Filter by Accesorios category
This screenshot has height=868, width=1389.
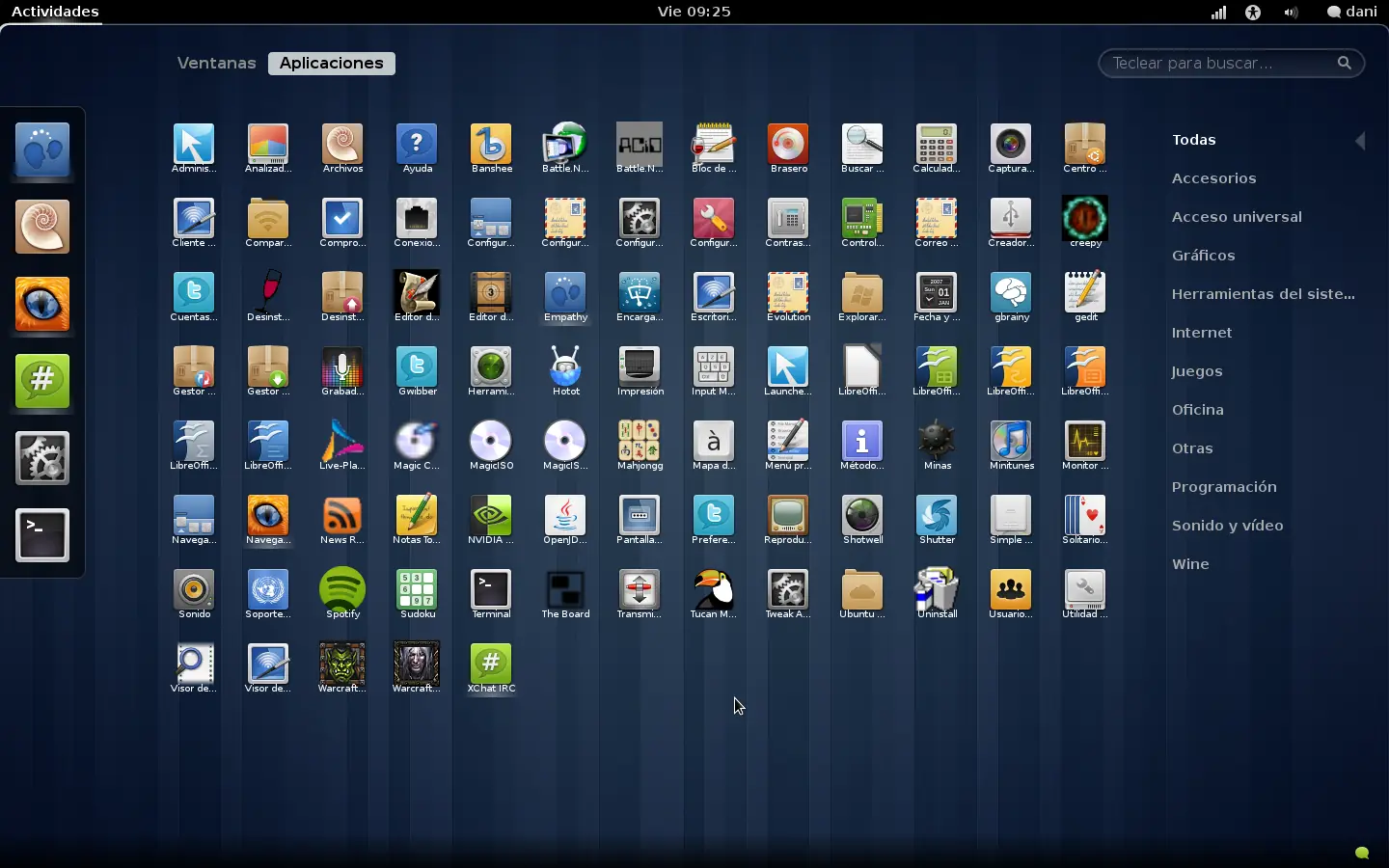coord(1214,178)
